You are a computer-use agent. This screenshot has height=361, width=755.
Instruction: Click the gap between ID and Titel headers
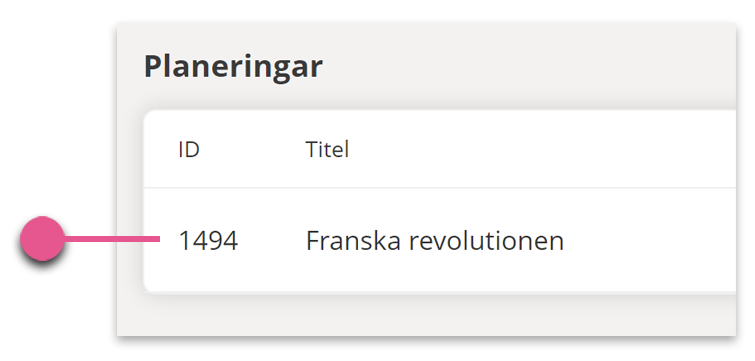click(252, 150)
